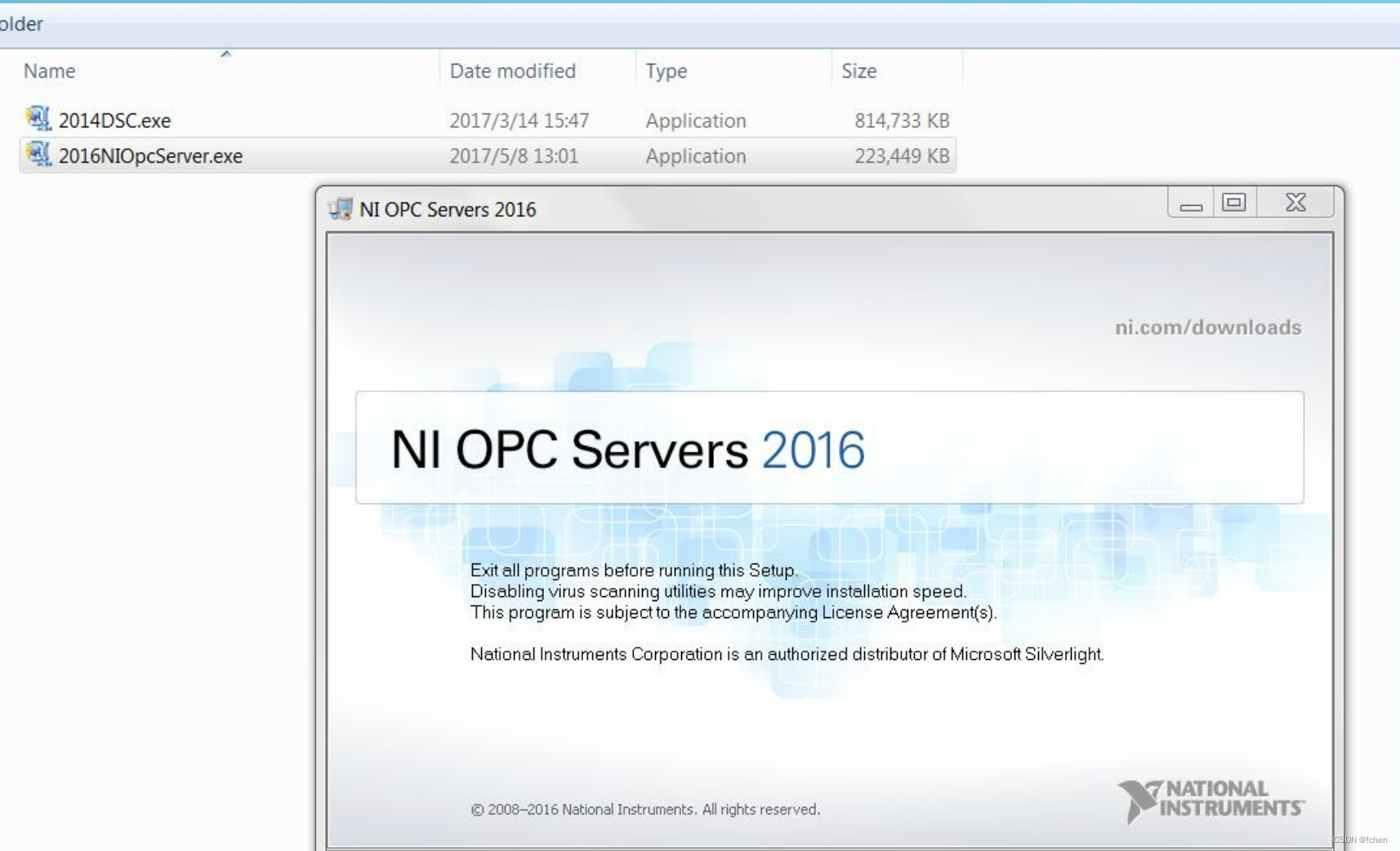Click the size value 223,449 KB
The image size is (1400, 851).
[x=902, y=156]
